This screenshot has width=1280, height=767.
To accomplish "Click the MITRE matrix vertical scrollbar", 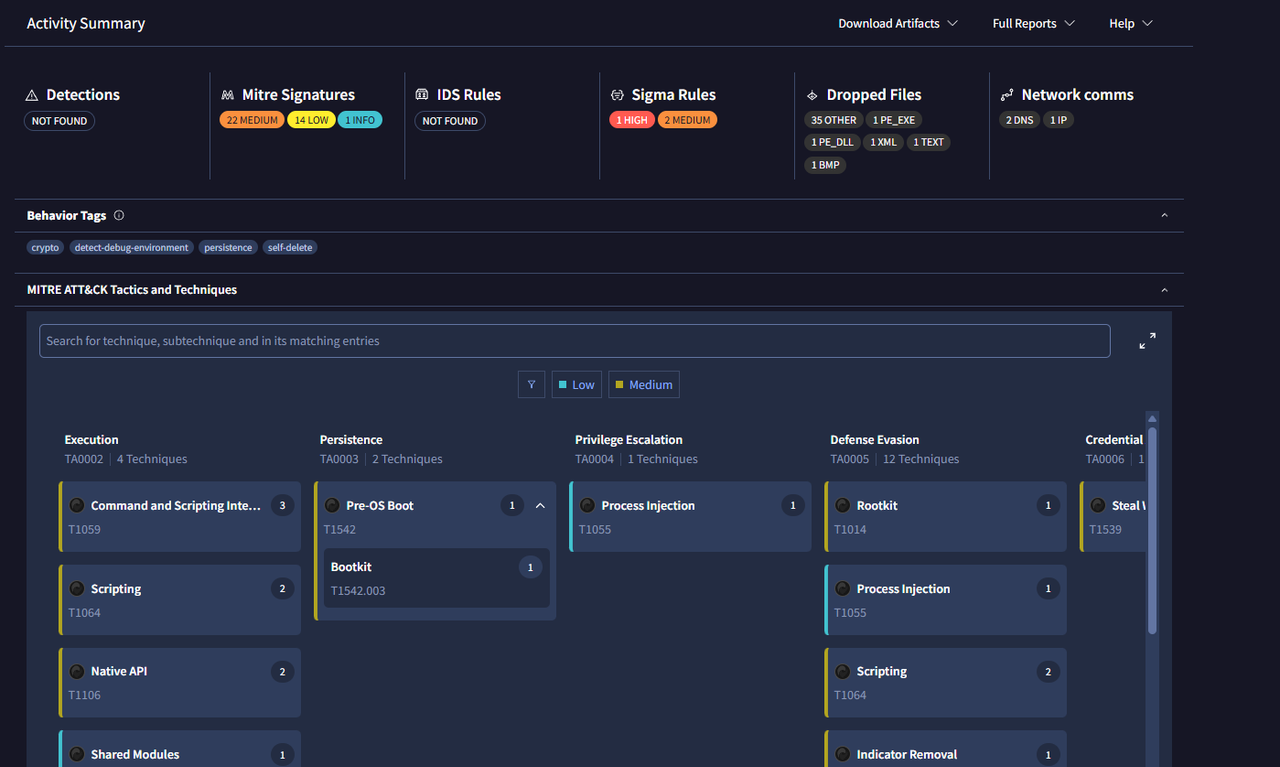I will point(1152,530).
